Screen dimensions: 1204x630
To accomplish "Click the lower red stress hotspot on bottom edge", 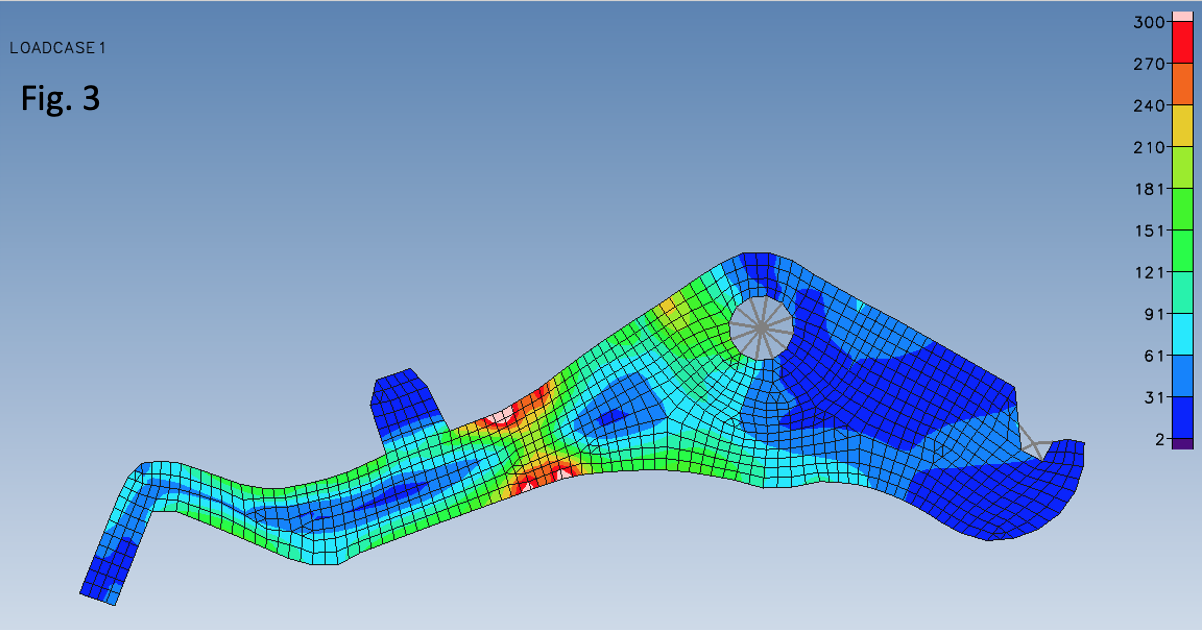I will (545, 472).
